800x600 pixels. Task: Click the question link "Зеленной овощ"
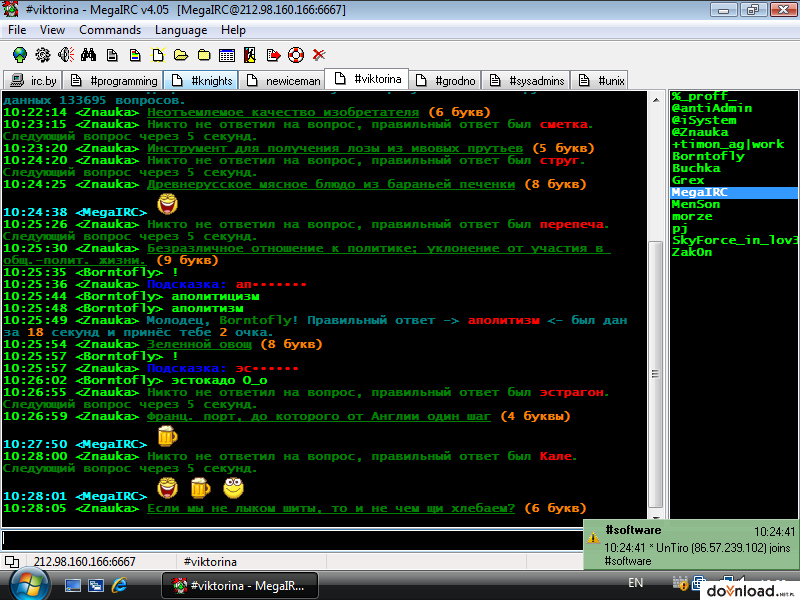point(199,344)
